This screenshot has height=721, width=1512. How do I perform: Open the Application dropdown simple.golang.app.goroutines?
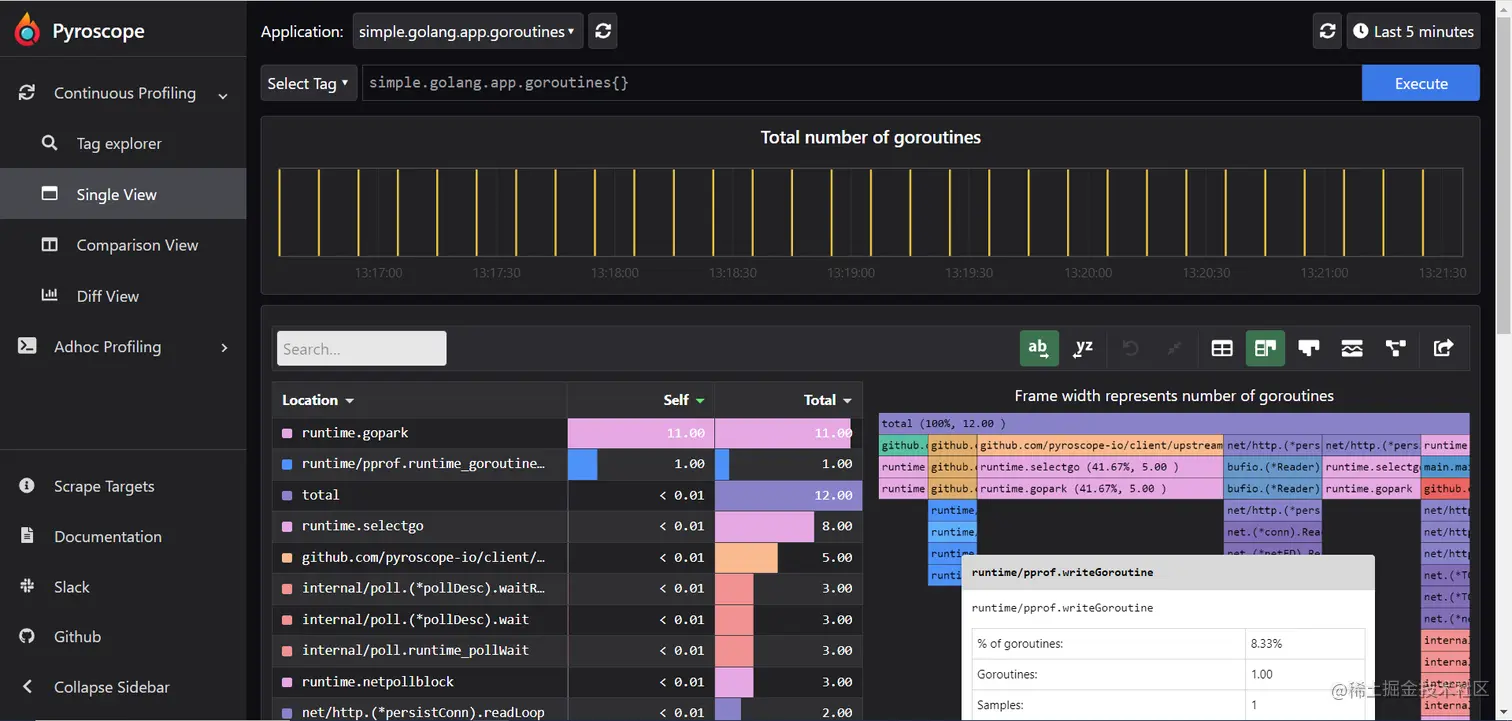[467, 31]
